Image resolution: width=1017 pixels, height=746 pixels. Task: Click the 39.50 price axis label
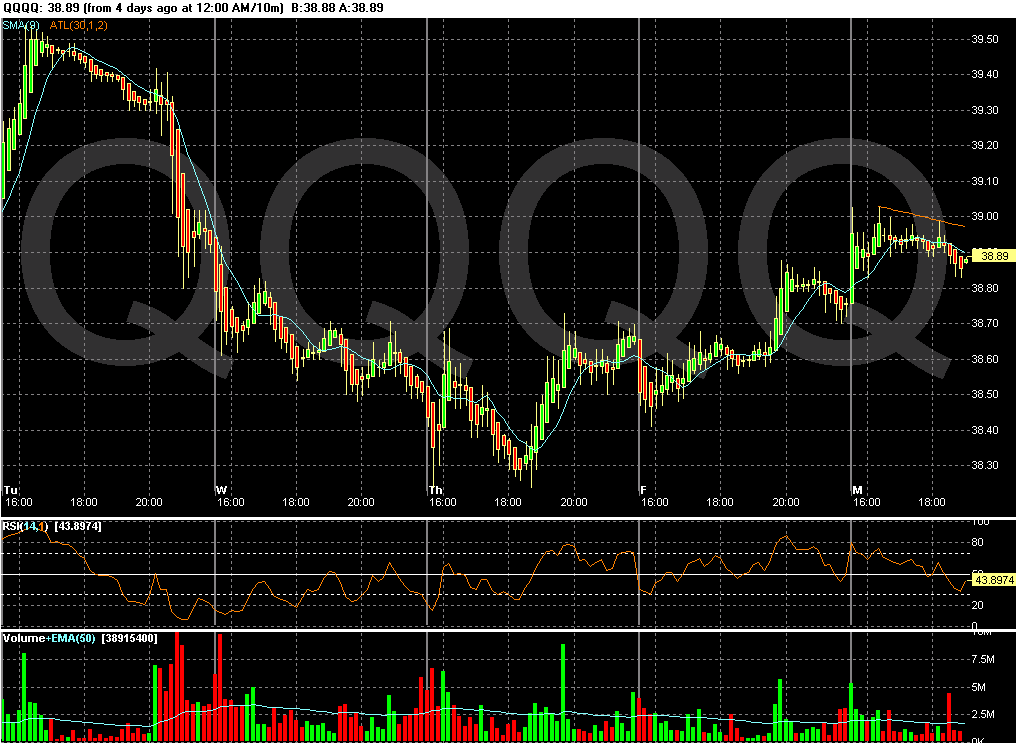[x=985, y=39]
